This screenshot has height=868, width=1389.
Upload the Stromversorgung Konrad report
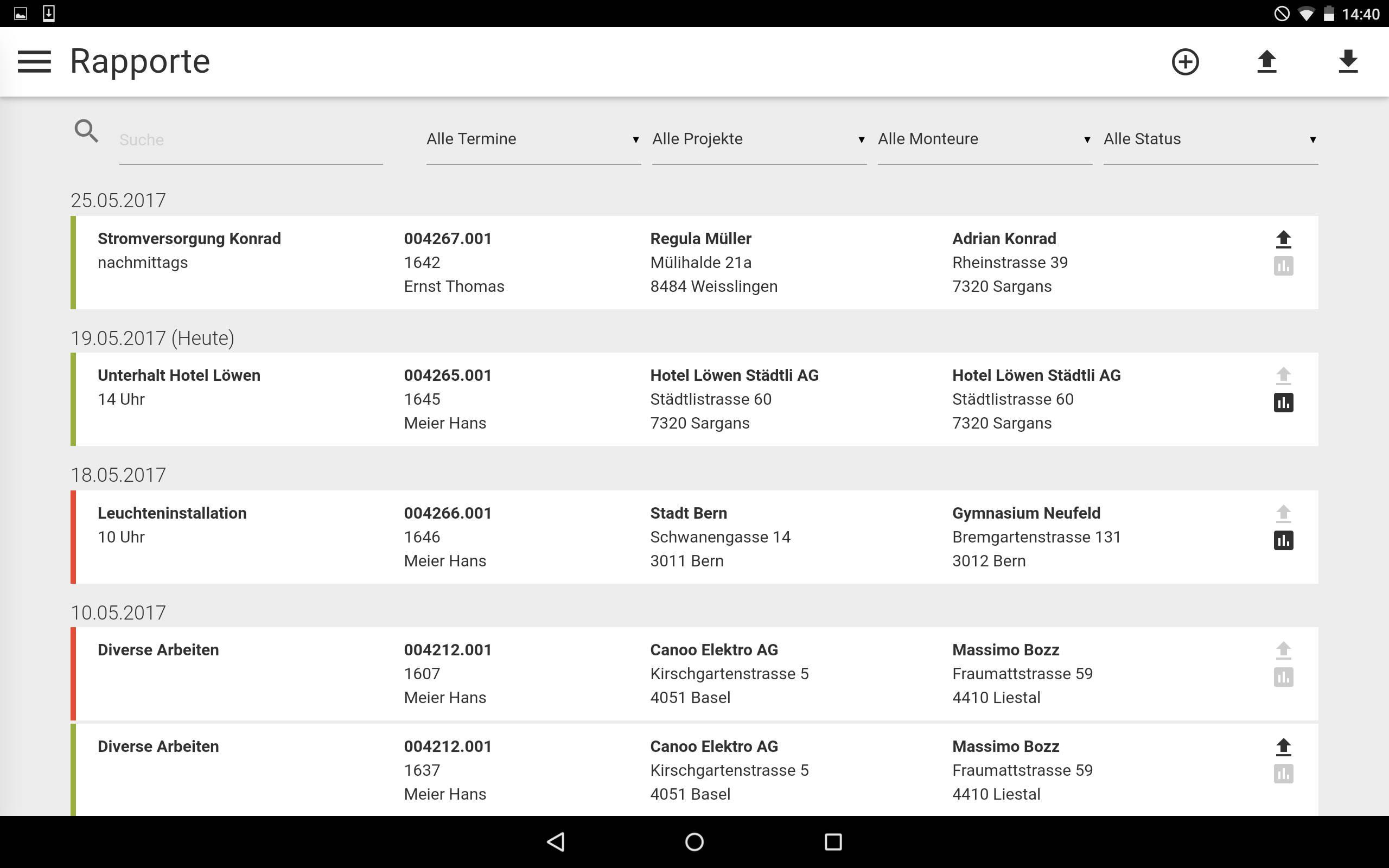[1283, 239]
